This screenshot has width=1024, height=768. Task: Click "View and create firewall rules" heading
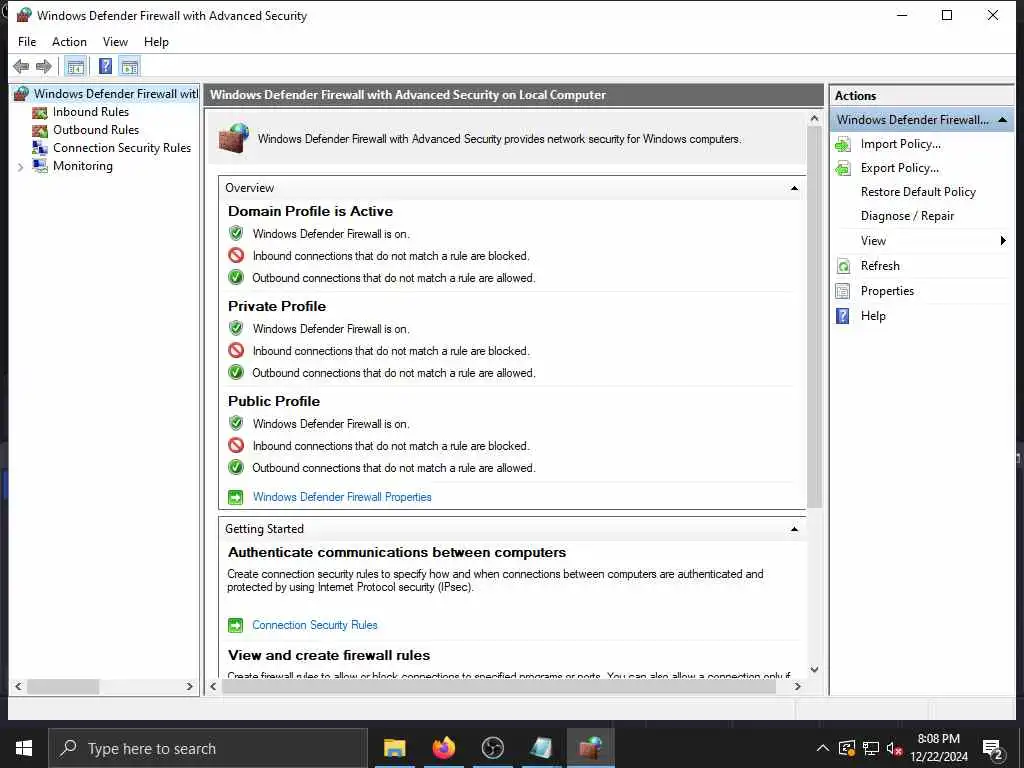[x=328, y=656]
